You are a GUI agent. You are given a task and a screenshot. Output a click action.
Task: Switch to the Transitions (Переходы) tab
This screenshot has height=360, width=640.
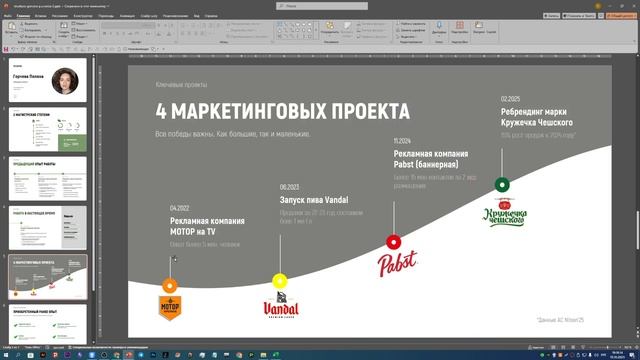pyautogui.click(x=106, y=16)
